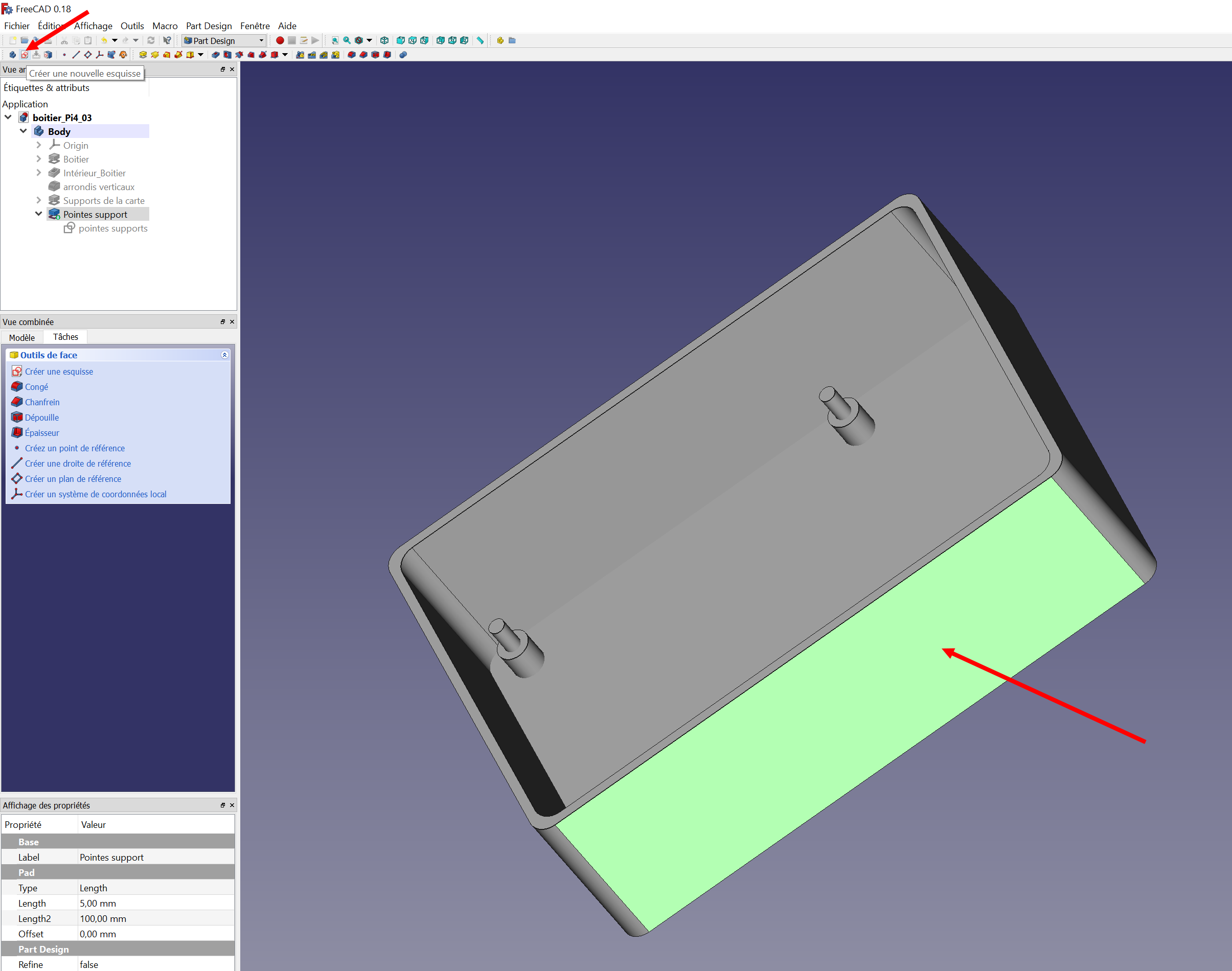Click the Chamfer toolbar icon
Image resolution: width=1232 pixels, height=971 pixels.
[363, 55]
